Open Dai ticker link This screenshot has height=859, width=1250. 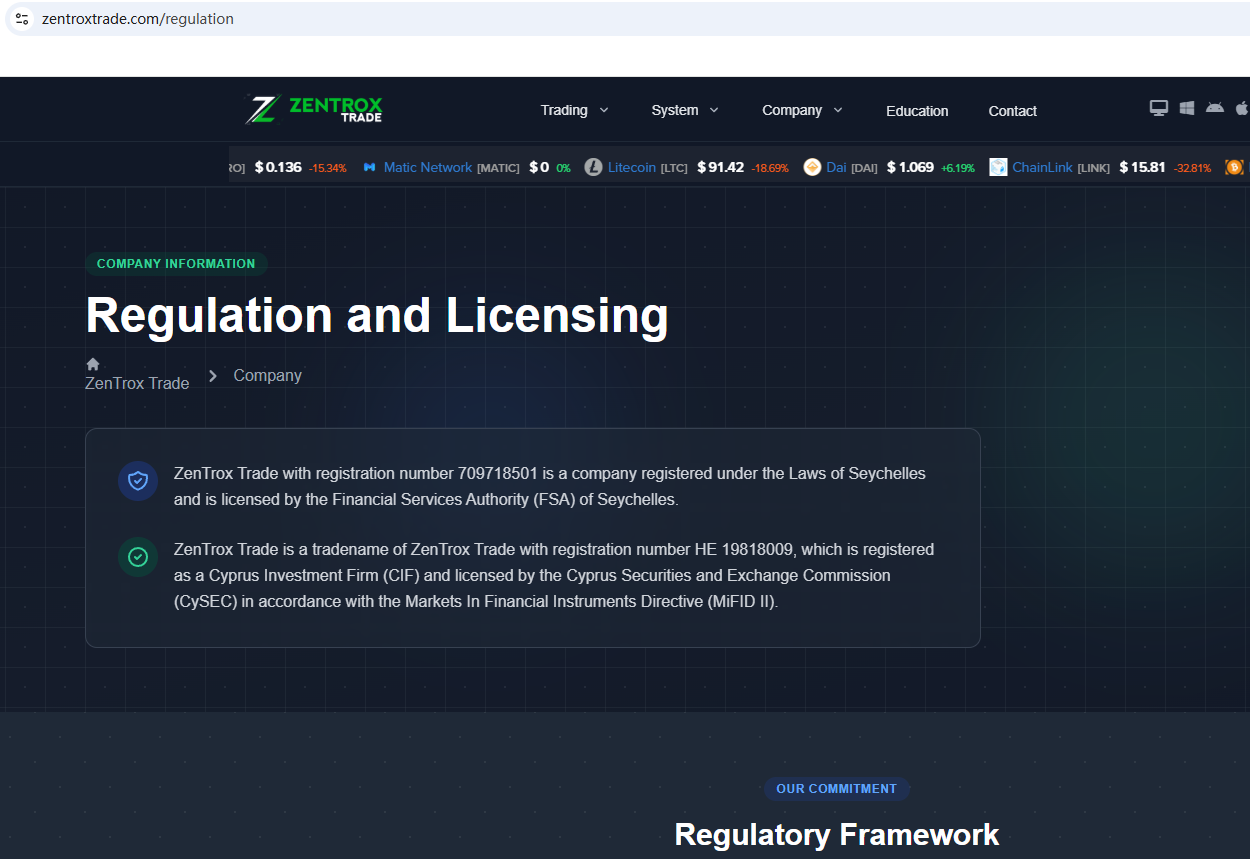836,167
